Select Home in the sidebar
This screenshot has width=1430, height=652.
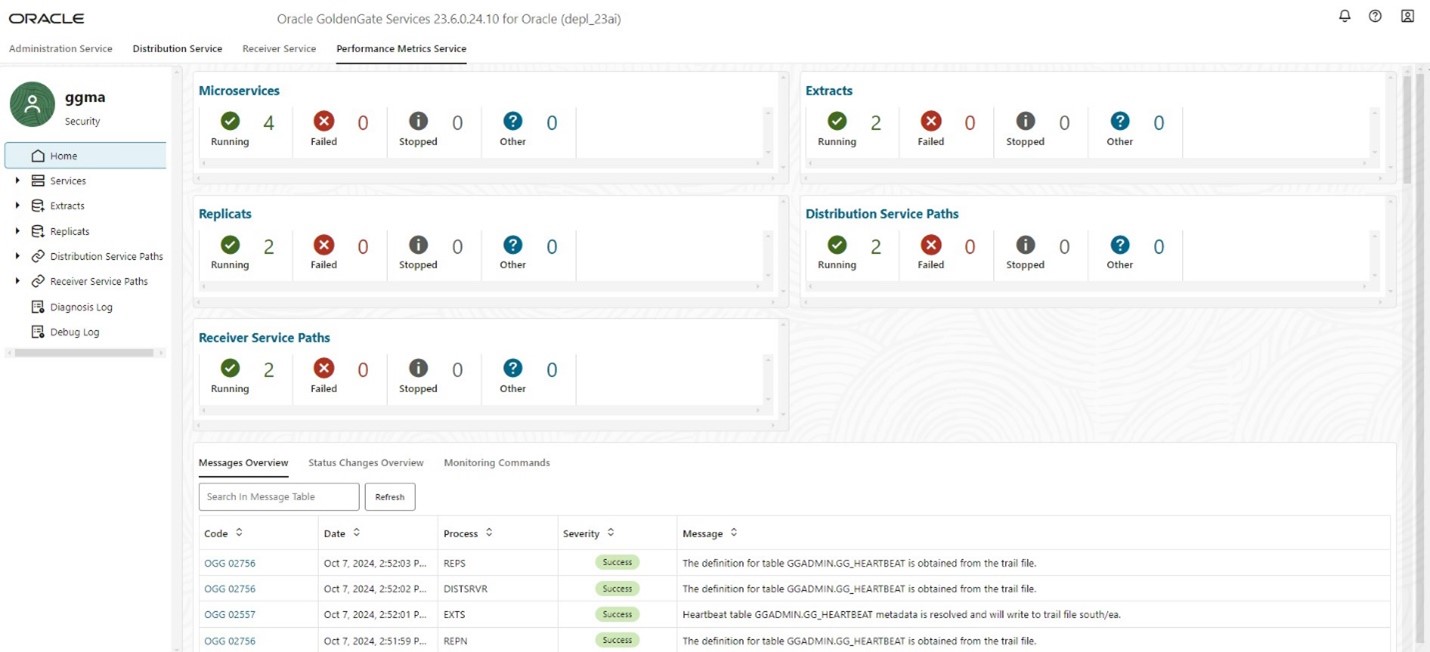point(86,156)
